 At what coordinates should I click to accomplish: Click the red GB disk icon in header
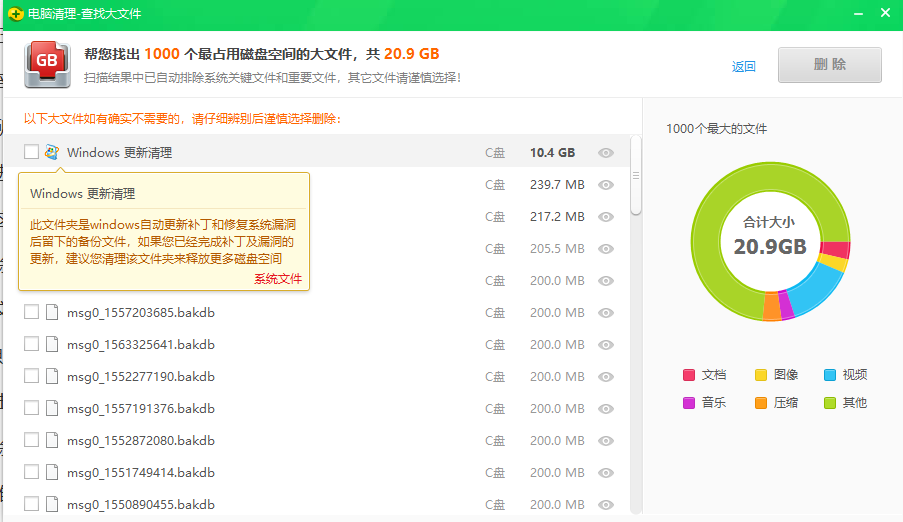(x=46, y=64)
